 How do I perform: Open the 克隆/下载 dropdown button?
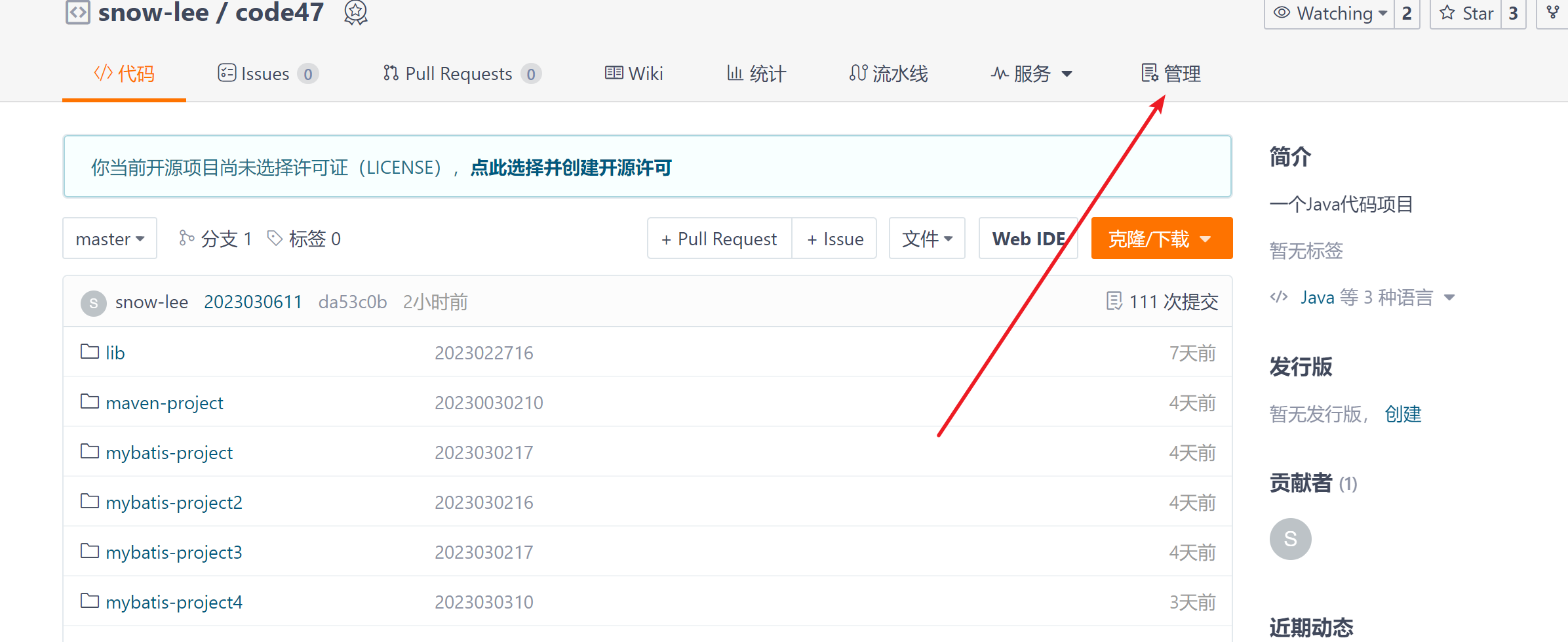tap(1162, 238)
